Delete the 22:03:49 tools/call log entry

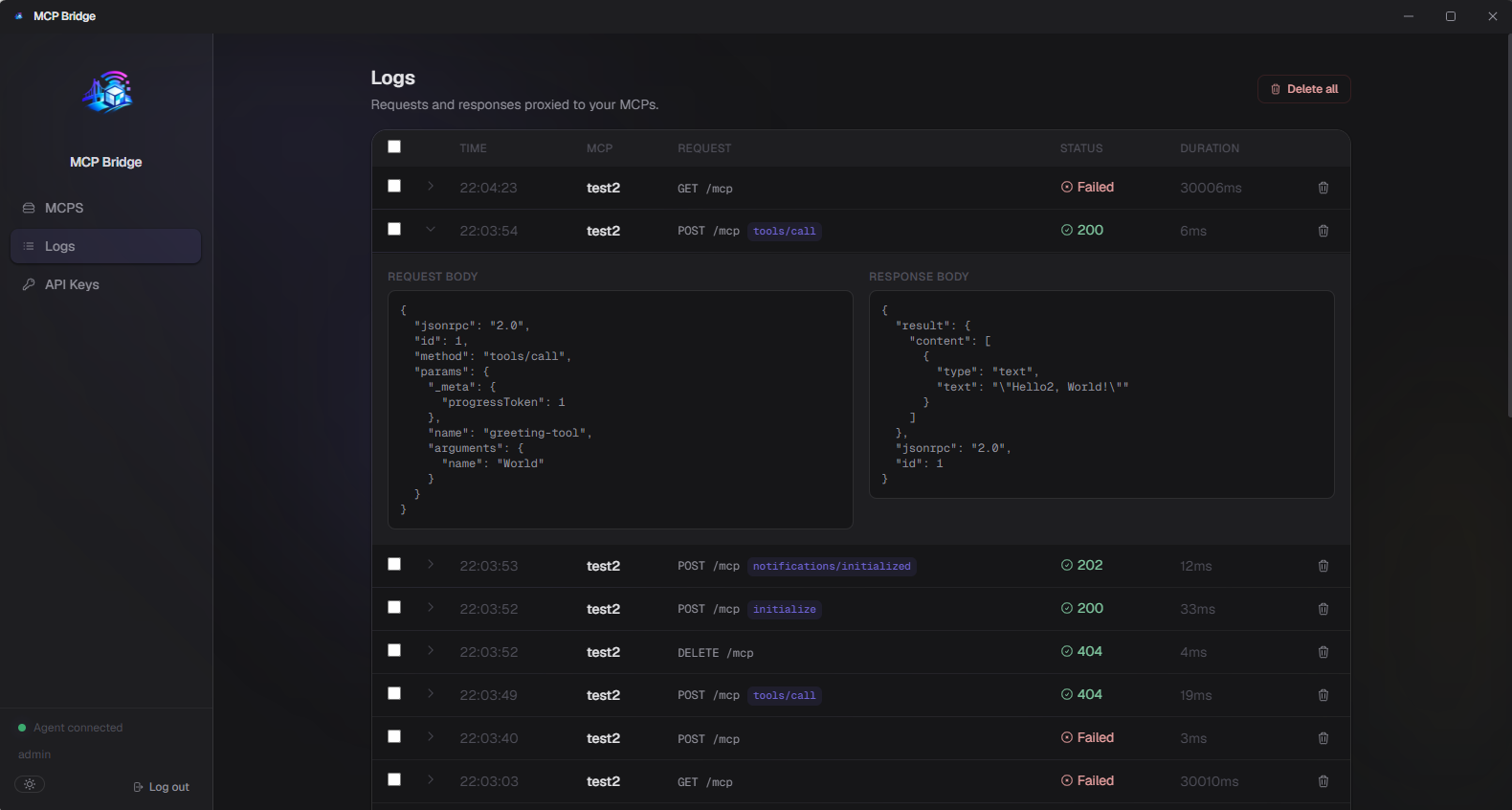tap(1323, 695)
